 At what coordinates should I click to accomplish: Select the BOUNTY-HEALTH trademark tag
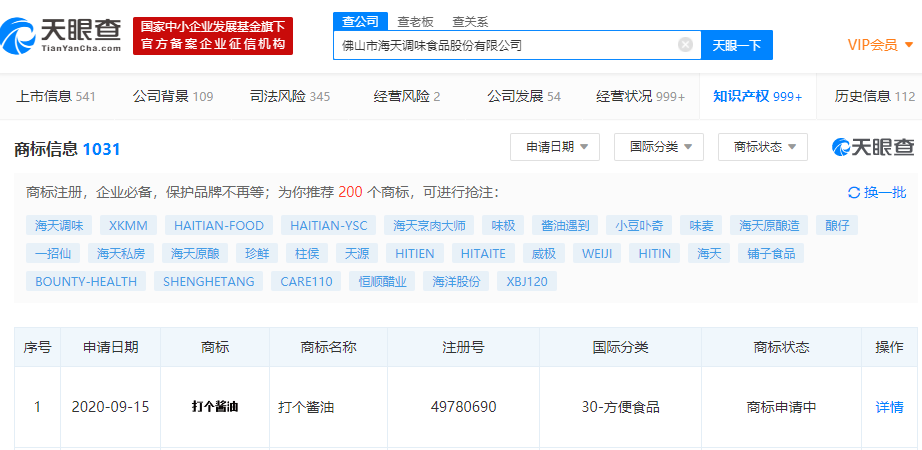(86, 281)
